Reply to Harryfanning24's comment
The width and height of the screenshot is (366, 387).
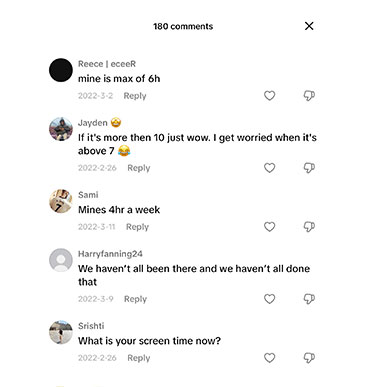point(135,299)
